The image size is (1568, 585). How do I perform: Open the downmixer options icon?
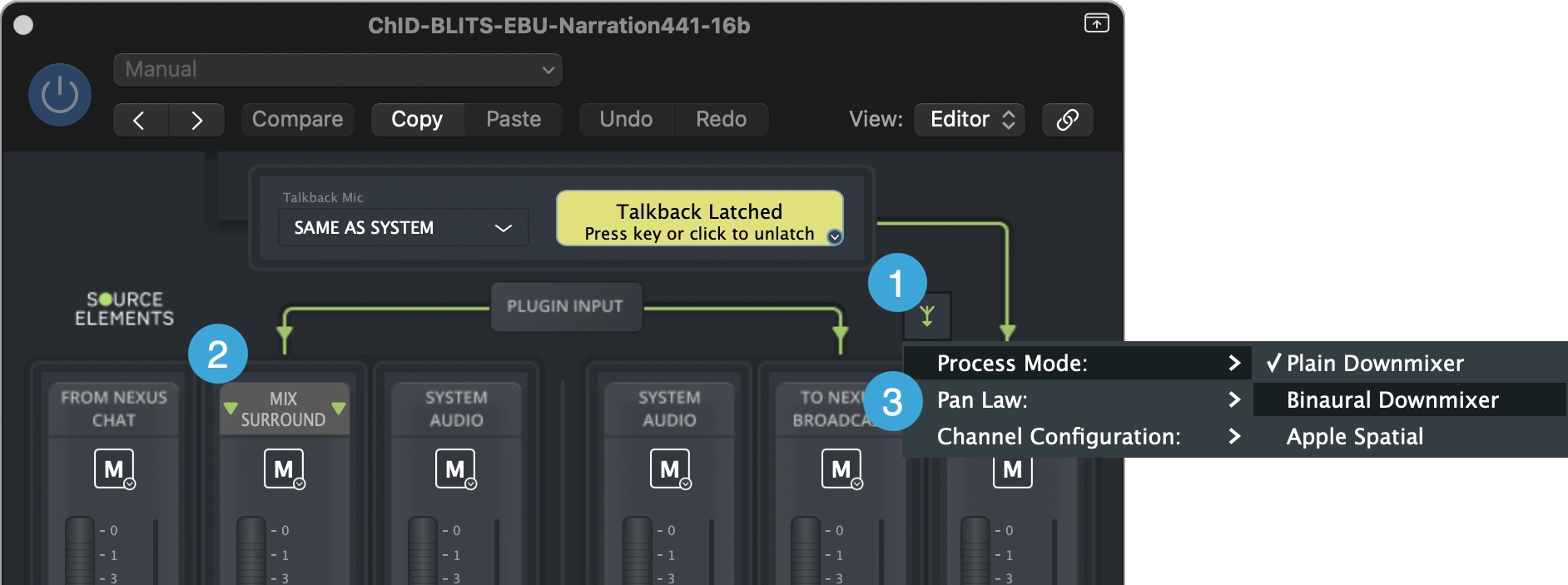click(927, 316)
